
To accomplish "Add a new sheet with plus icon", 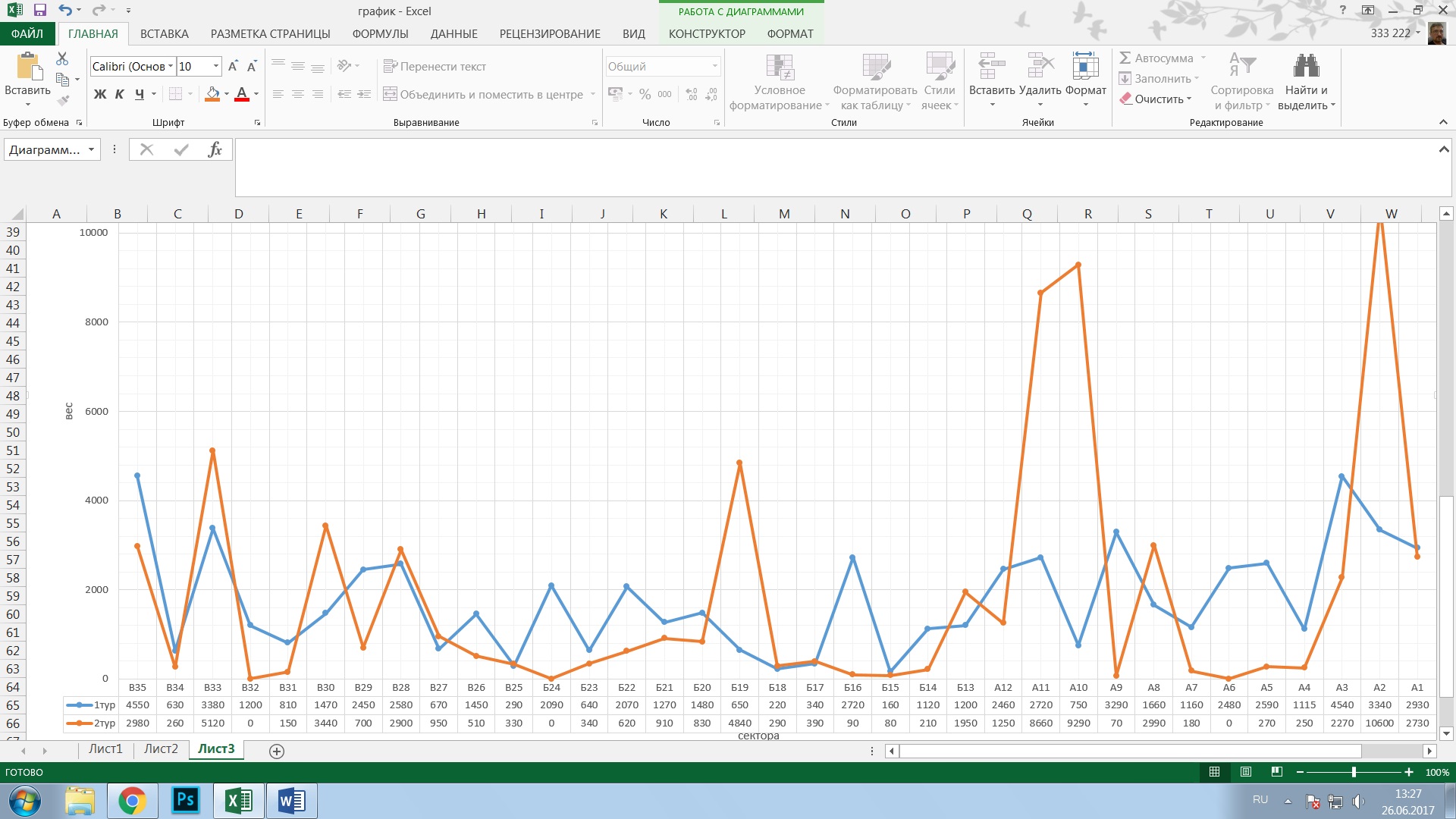I will coord(277,751).
